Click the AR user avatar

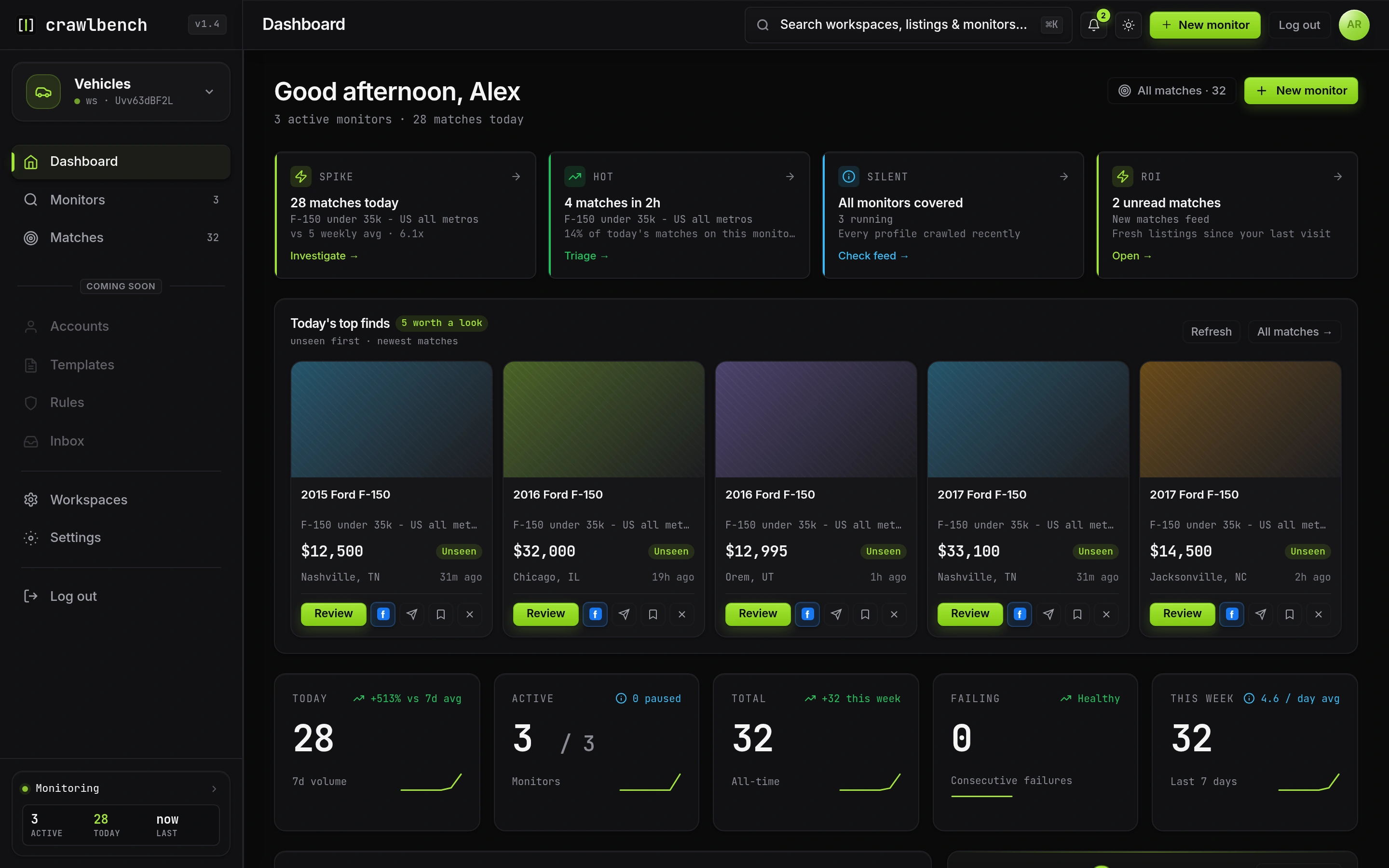tap(1353, 25)
